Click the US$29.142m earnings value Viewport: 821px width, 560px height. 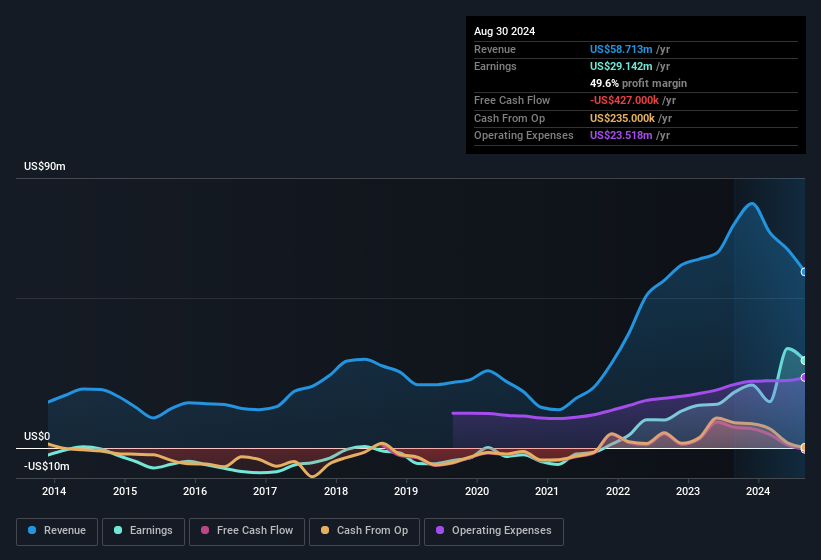coord(621,66)
